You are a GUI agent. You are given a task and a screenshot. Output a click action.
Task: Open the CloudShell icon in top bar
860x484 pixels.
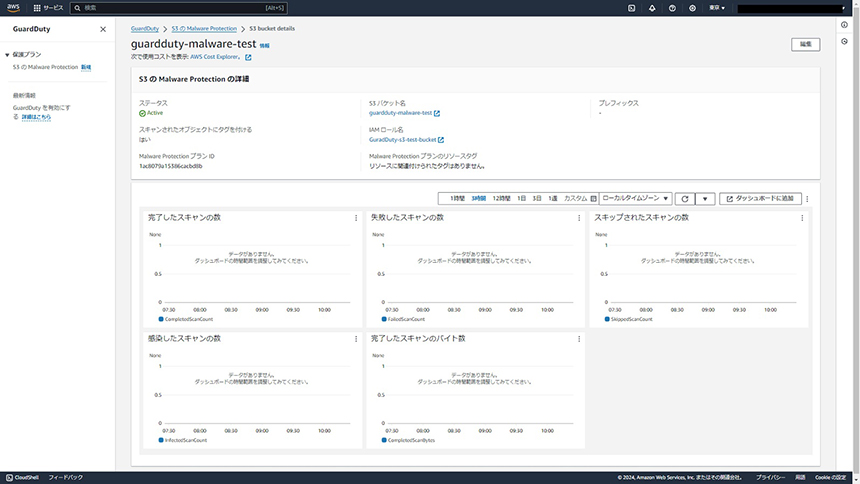631,8
